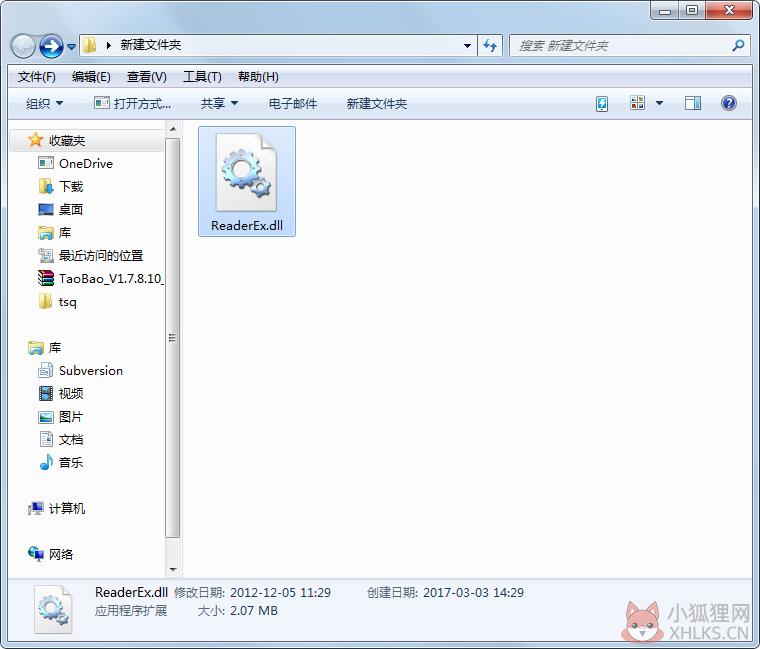Select the 库 library group heading
Viewport: 760px width, 649px height.
point(55,348)
